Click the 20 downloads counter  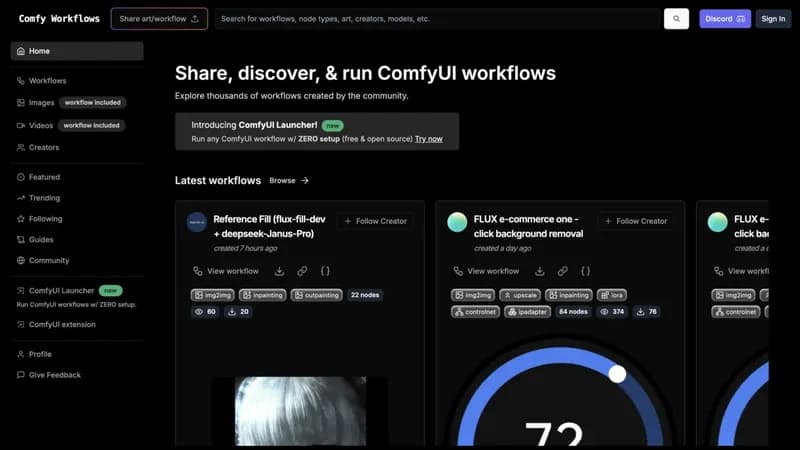[238, 312]
